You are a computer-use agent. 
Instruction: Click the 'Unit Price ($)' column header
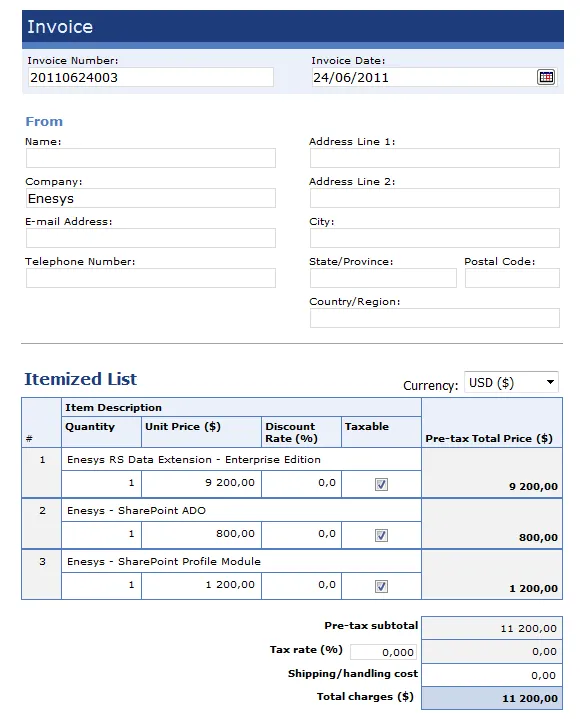point(183,426)
